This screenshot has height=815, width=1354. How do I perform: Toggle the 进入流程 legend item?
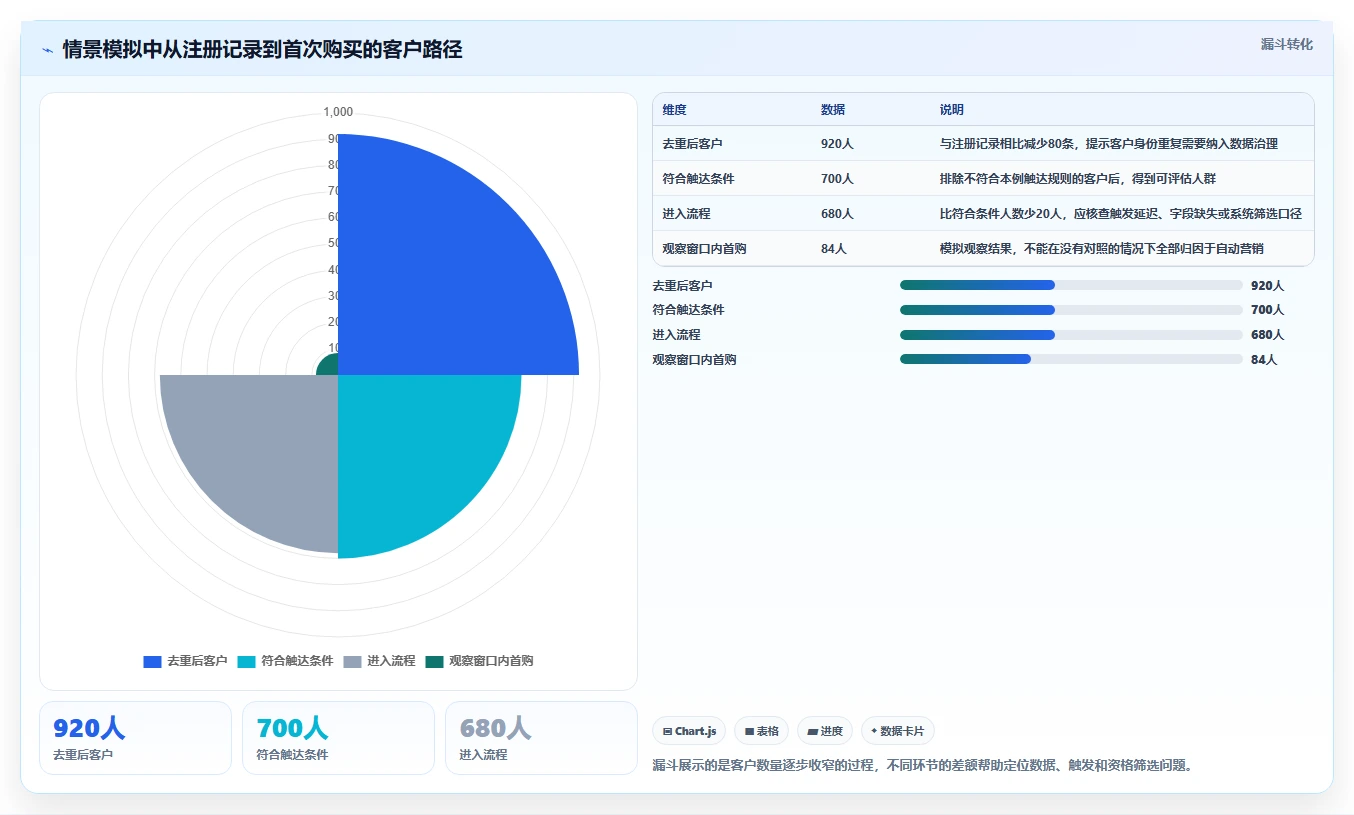pos(379,661)
